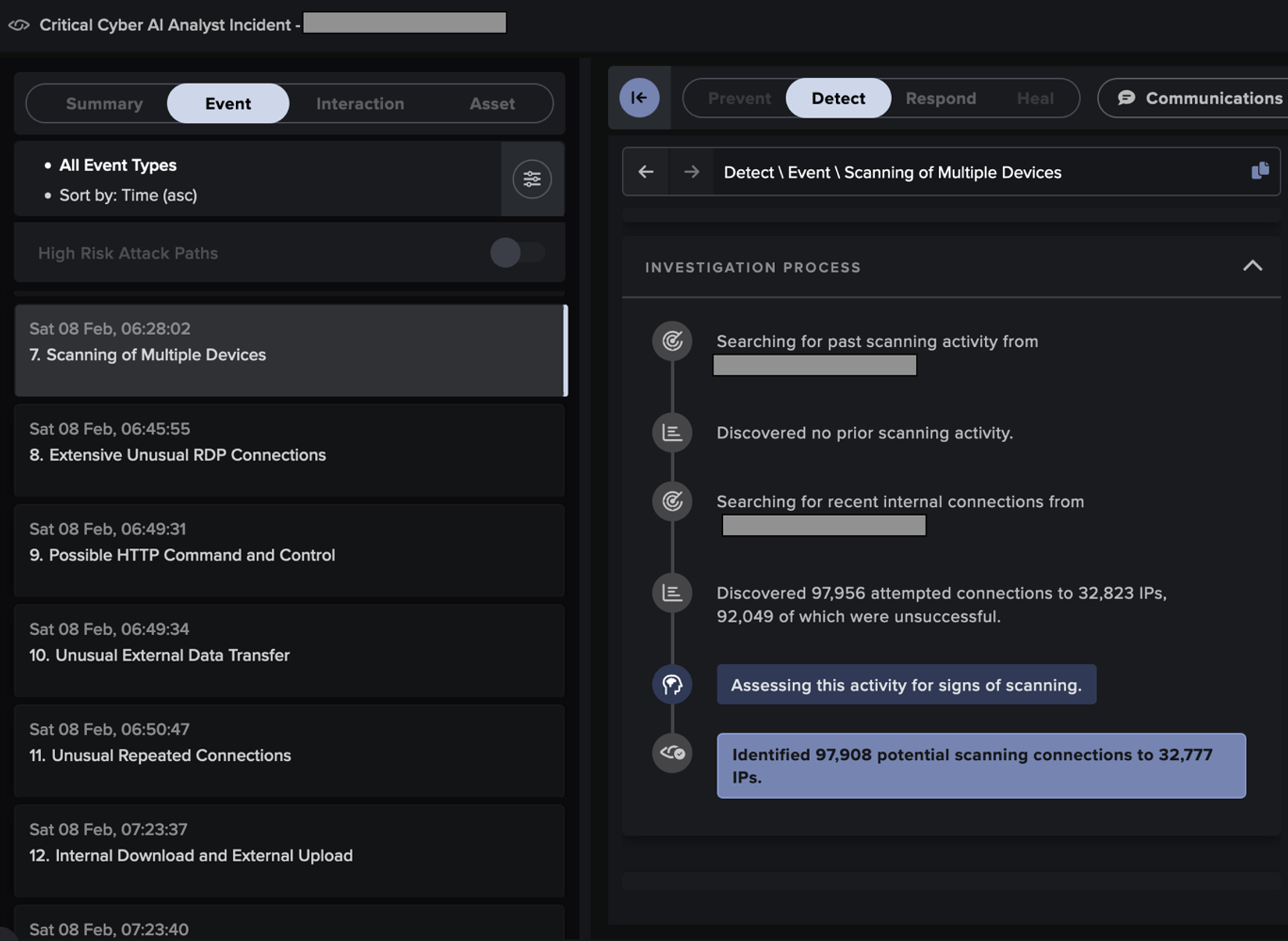Click the High Risk Attack Paths label
This screenshot has height=941, width=1288.
coord(128,253)
